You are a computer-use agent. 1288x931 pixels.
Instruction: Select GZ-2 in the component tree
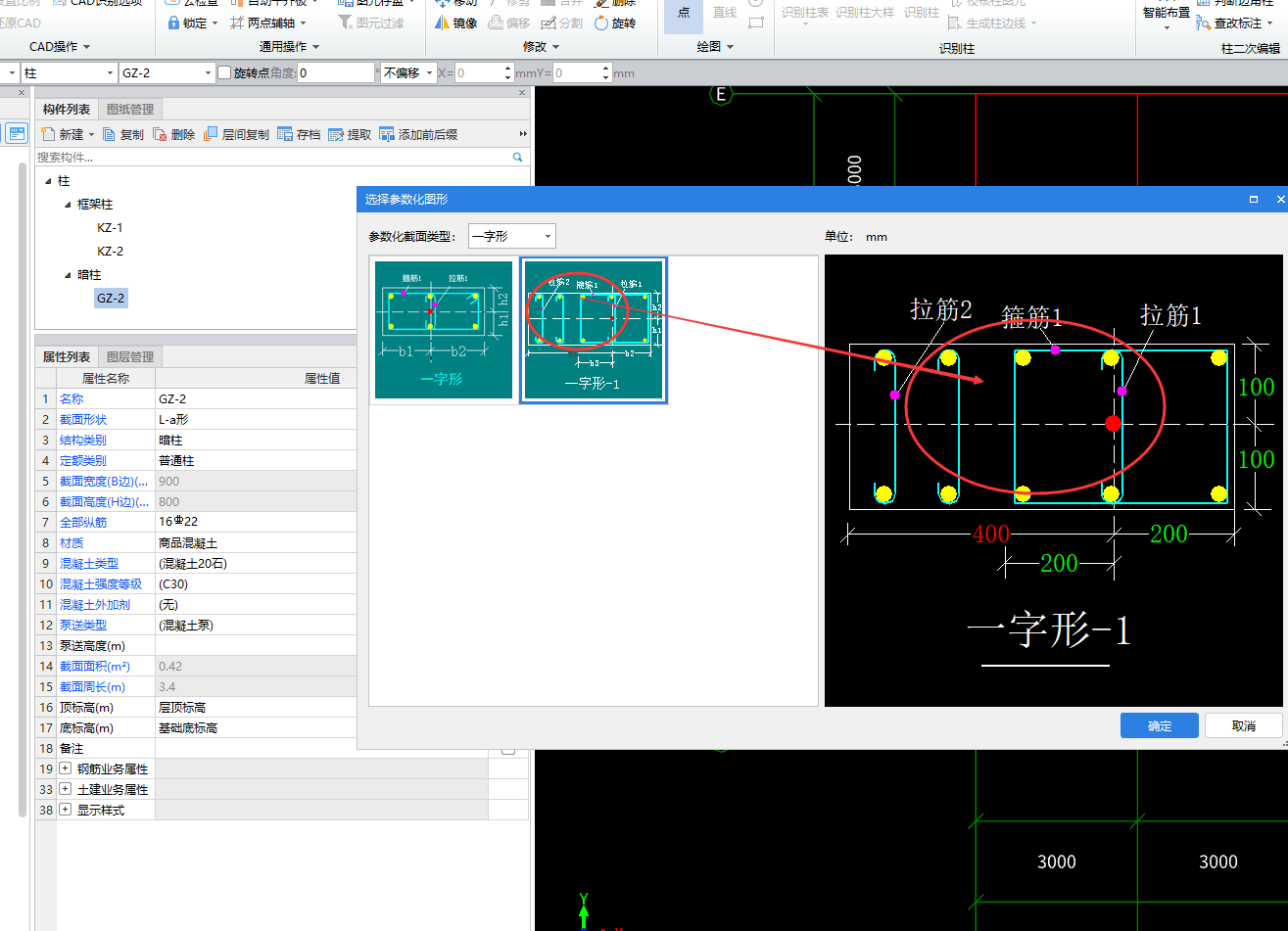110,299
